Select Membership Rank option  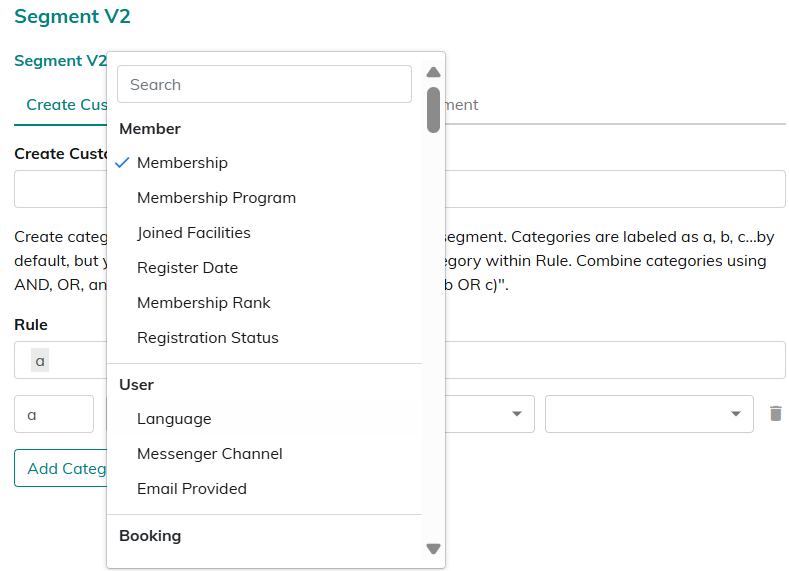click(x=203, y=303)
